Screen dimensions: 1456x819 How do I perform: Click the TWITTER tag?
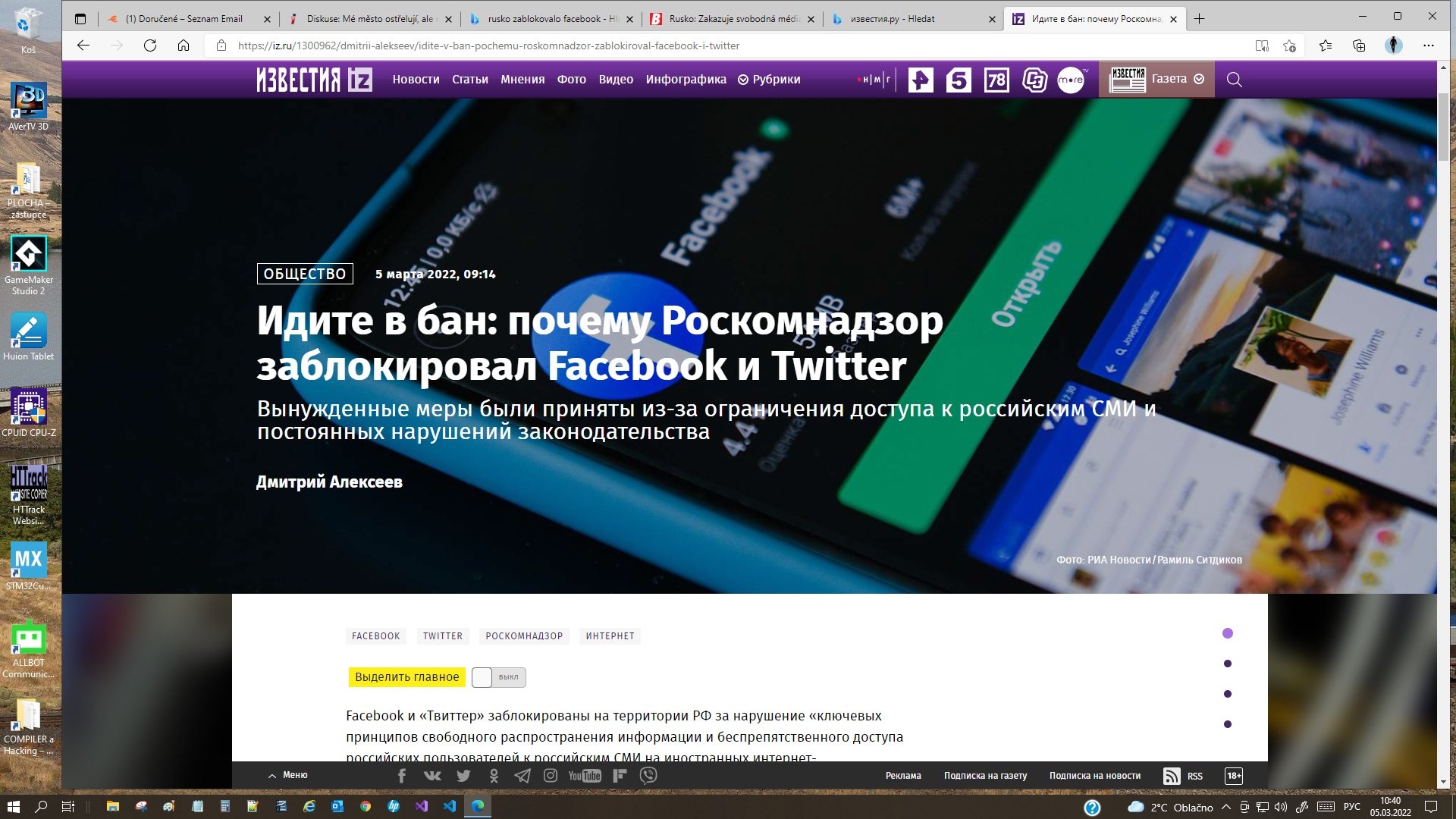click(x=443, y=636)
